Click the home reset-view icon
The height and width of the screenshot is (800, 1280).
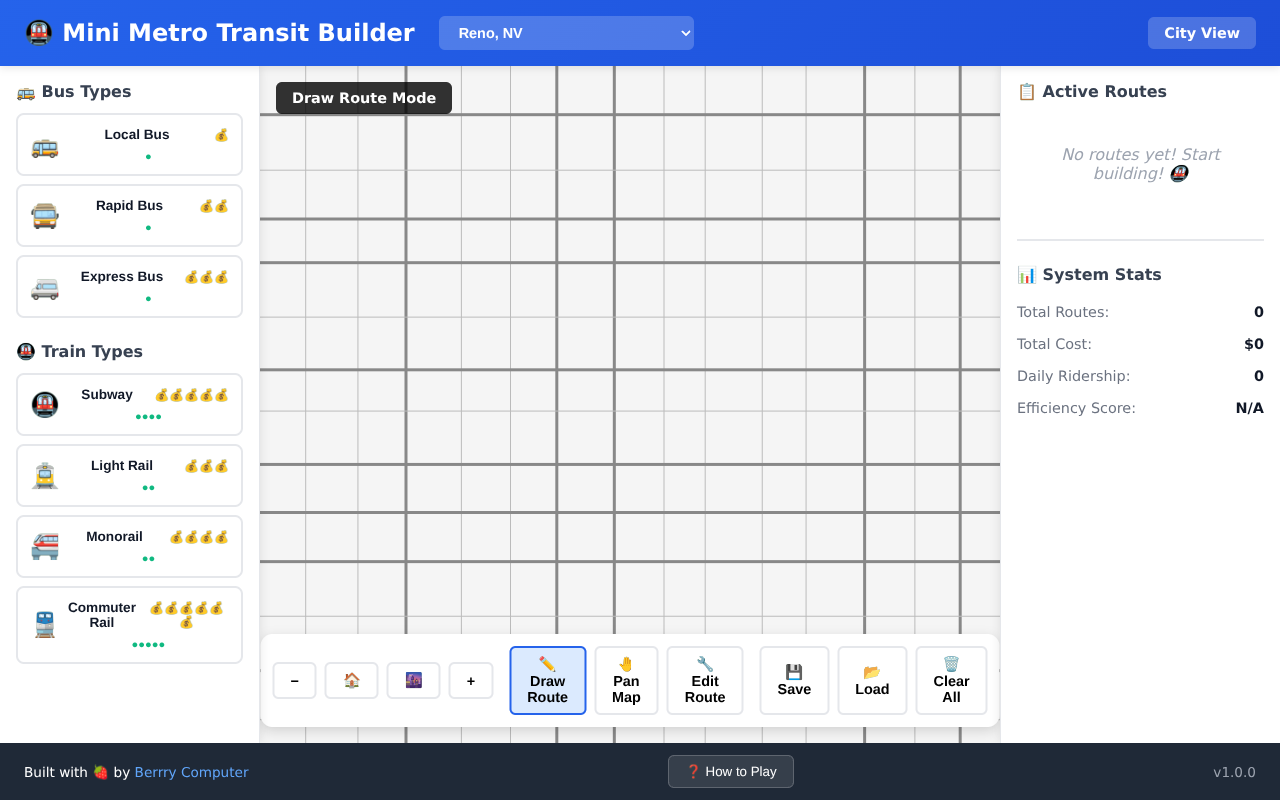351,680
